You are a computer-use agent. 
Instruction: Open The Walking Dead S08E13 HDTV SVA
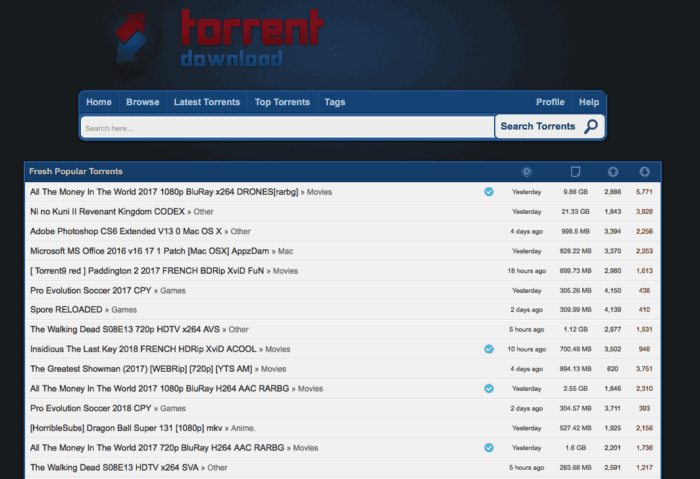pos(114,467)
